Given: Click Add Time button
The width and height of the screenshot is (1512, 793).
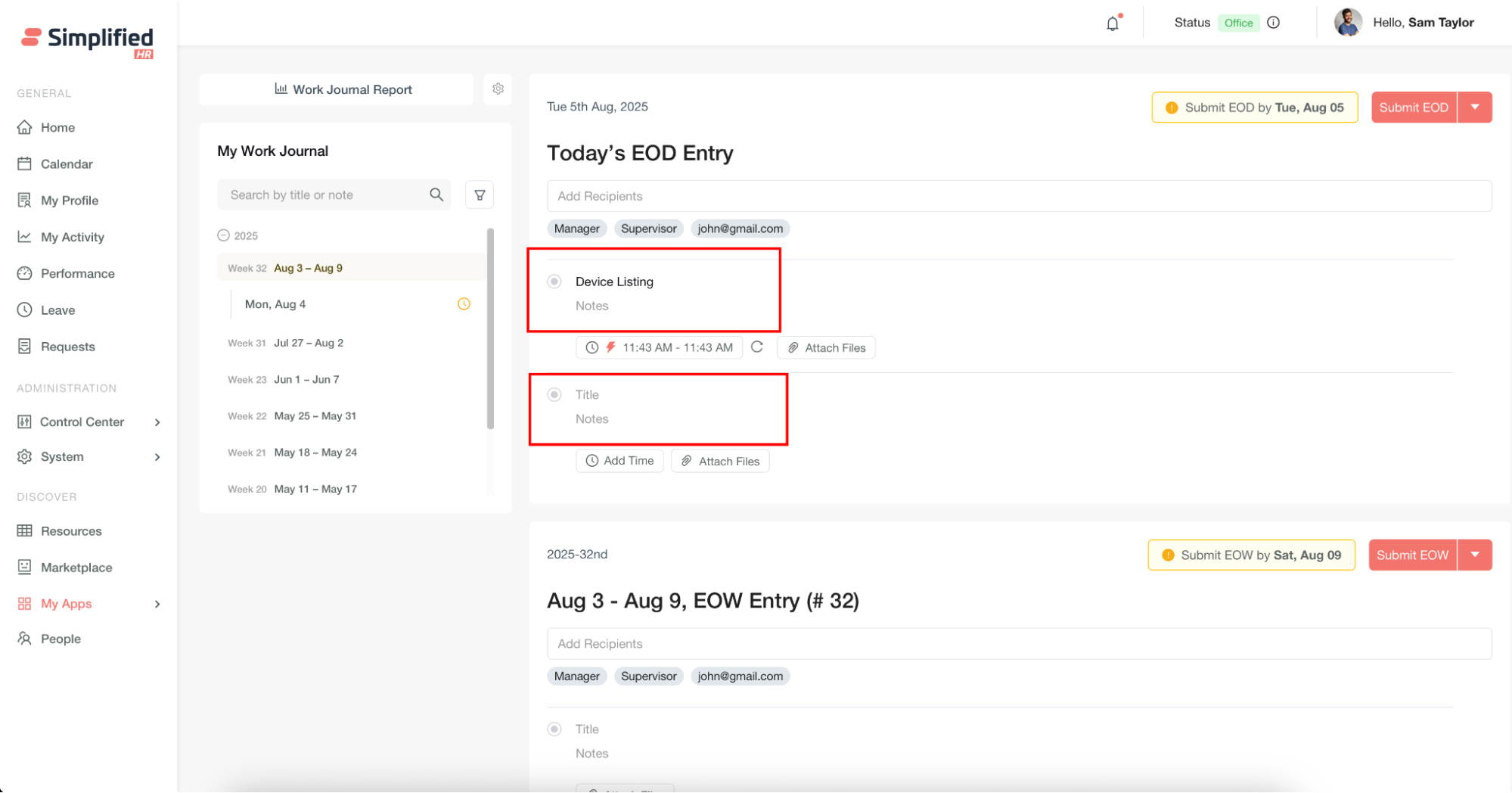Looking at the screenshot, I should coord(619,461).
